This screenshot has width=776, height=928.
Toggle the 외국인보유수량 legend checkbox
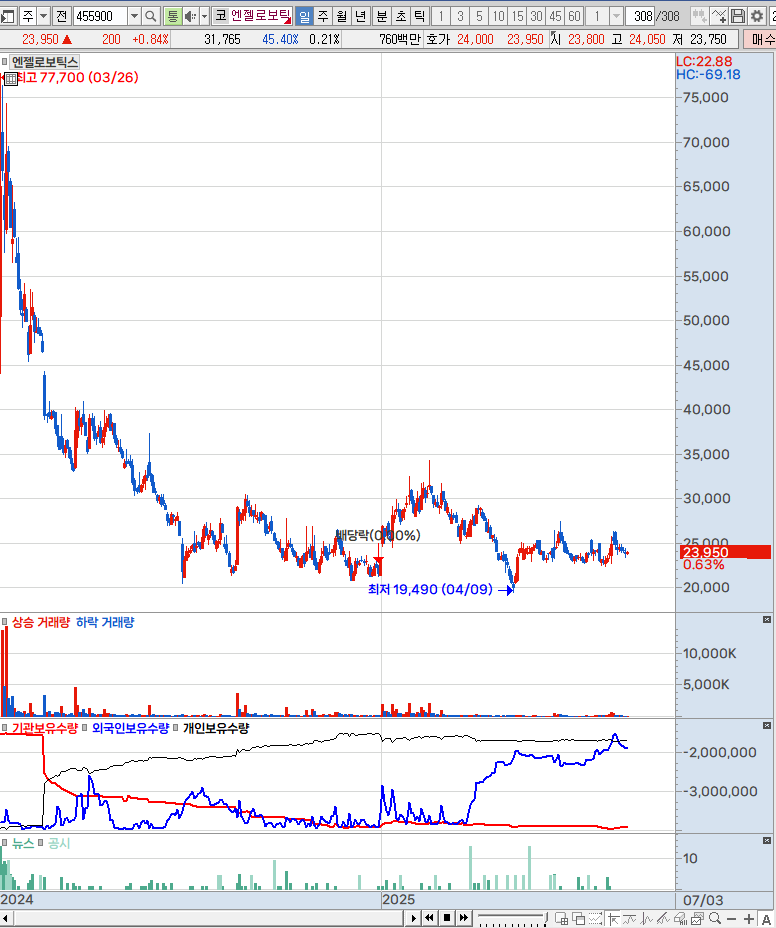(85, 728)
